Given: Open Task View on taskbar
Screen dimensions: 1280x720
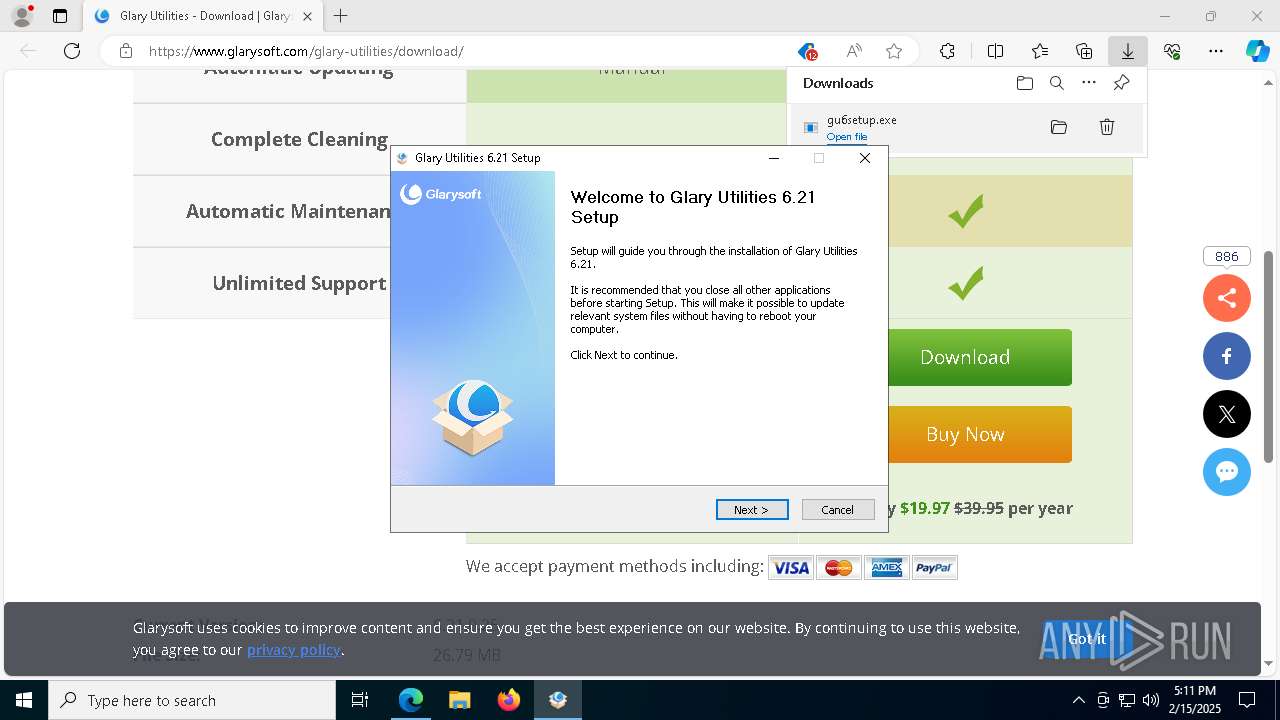Looking at the screenshot, I should click(x=361, y=700).
